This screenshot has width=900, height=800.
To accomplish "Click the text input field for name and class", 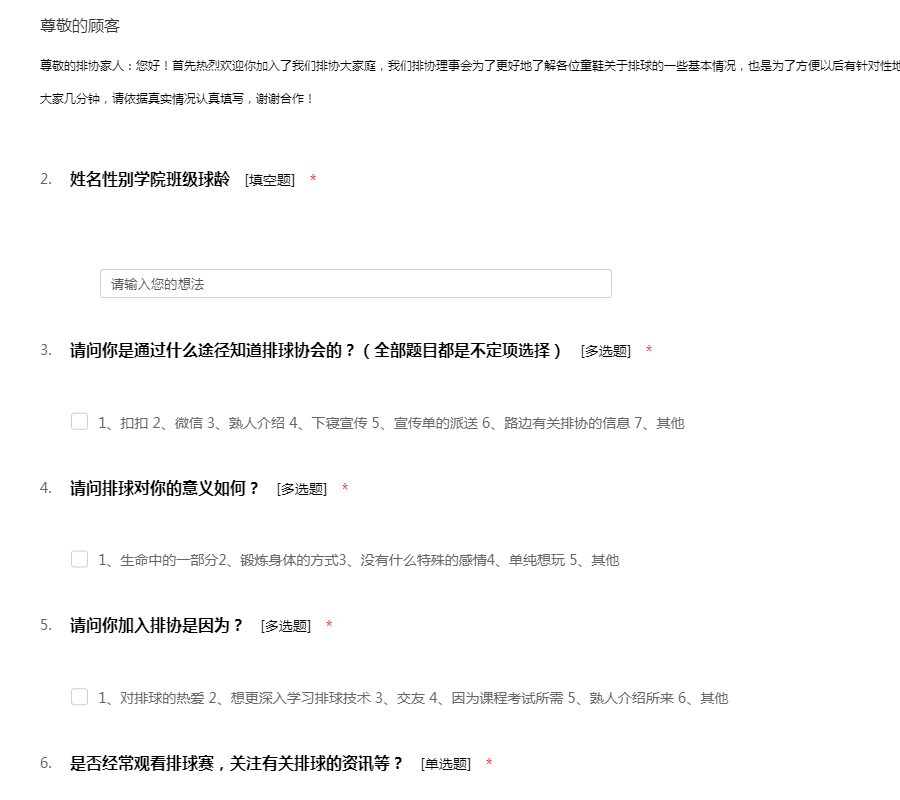I will click(x=355, y=284).
